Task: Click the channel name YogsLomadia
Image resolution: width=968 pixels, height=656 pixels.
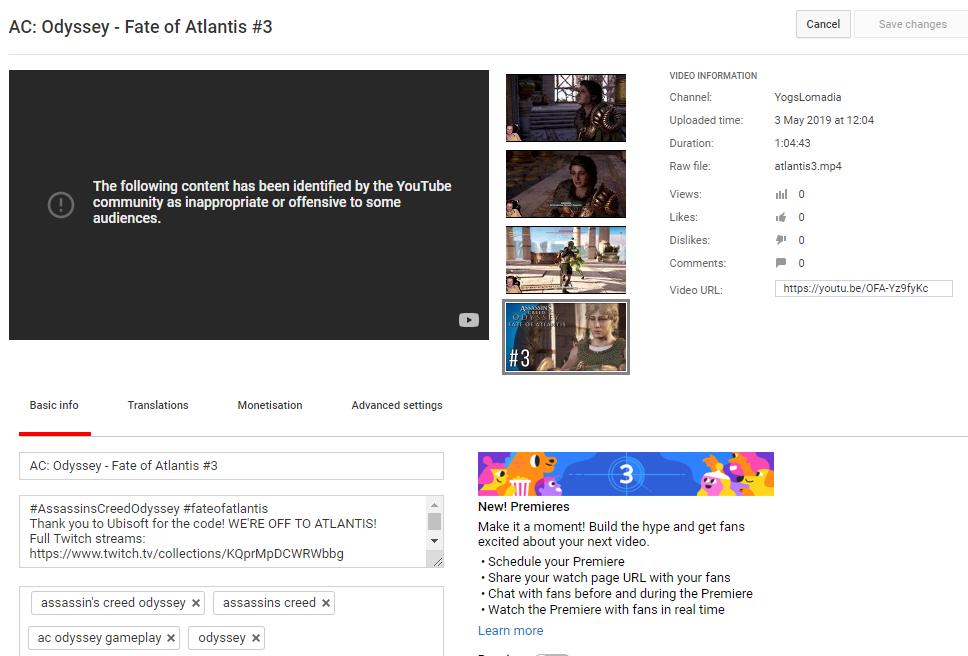Action: point(807,98)
